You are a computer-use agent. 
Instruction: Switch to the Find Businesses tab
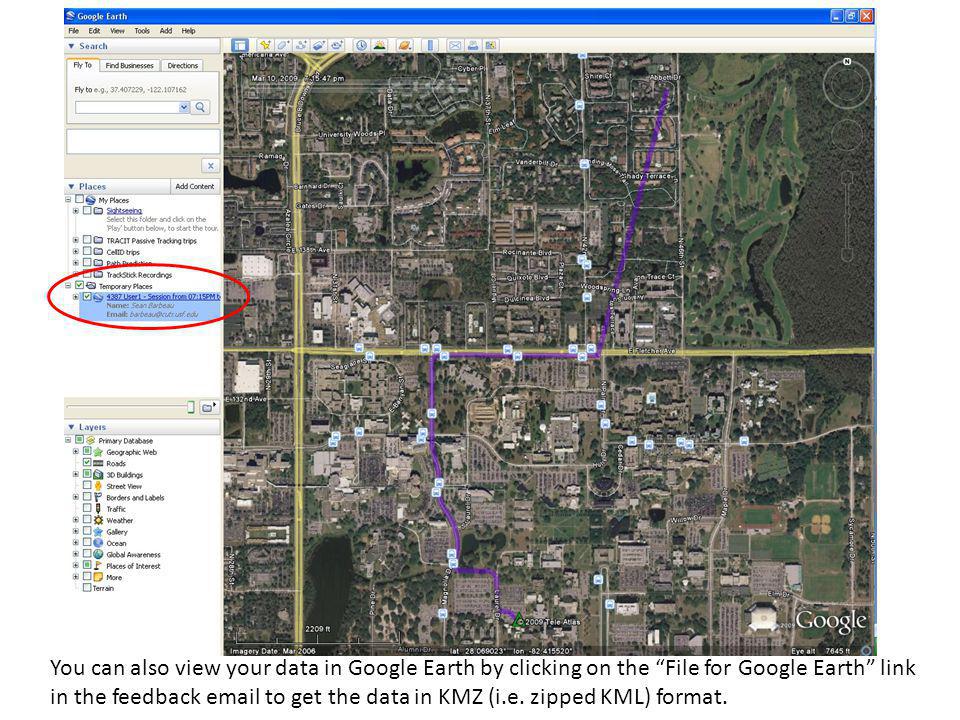129,66
